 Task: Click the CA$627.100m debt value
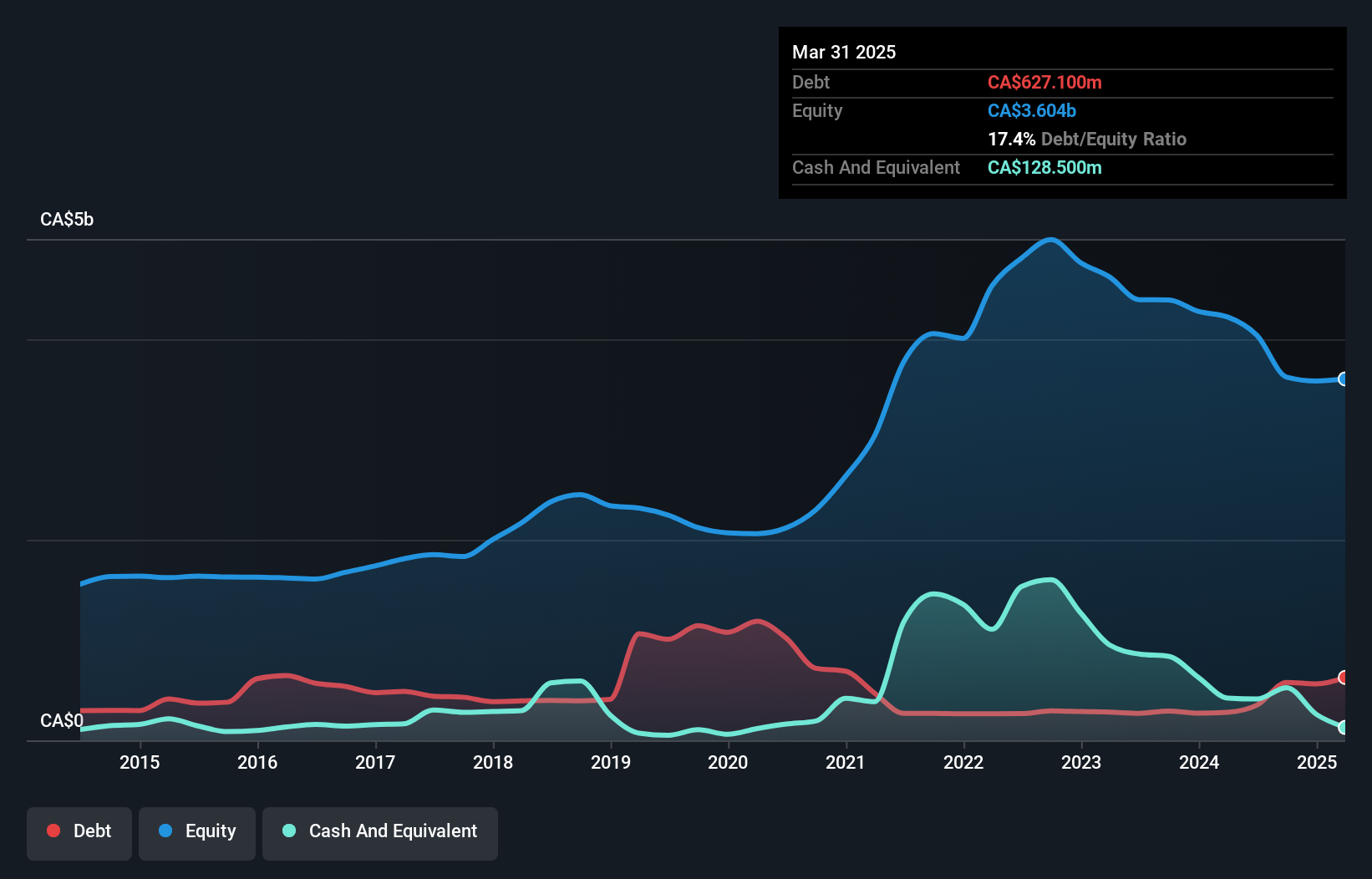[x=1044, y=82]
